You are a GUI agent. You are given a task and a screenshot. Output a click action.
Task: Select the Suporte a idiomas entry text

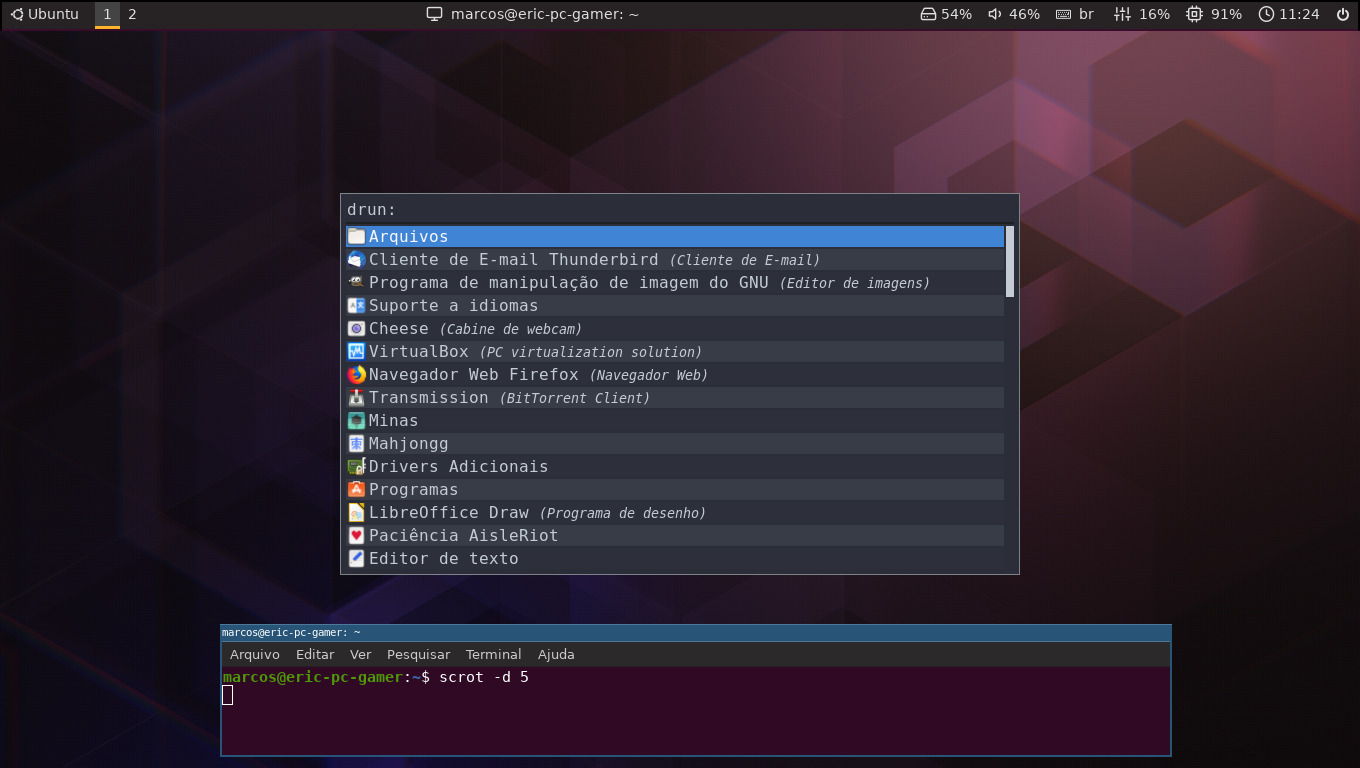click(453, 305)
